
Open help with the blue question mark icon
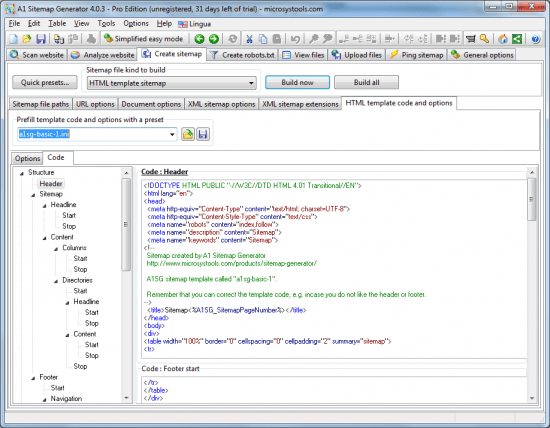535,39
